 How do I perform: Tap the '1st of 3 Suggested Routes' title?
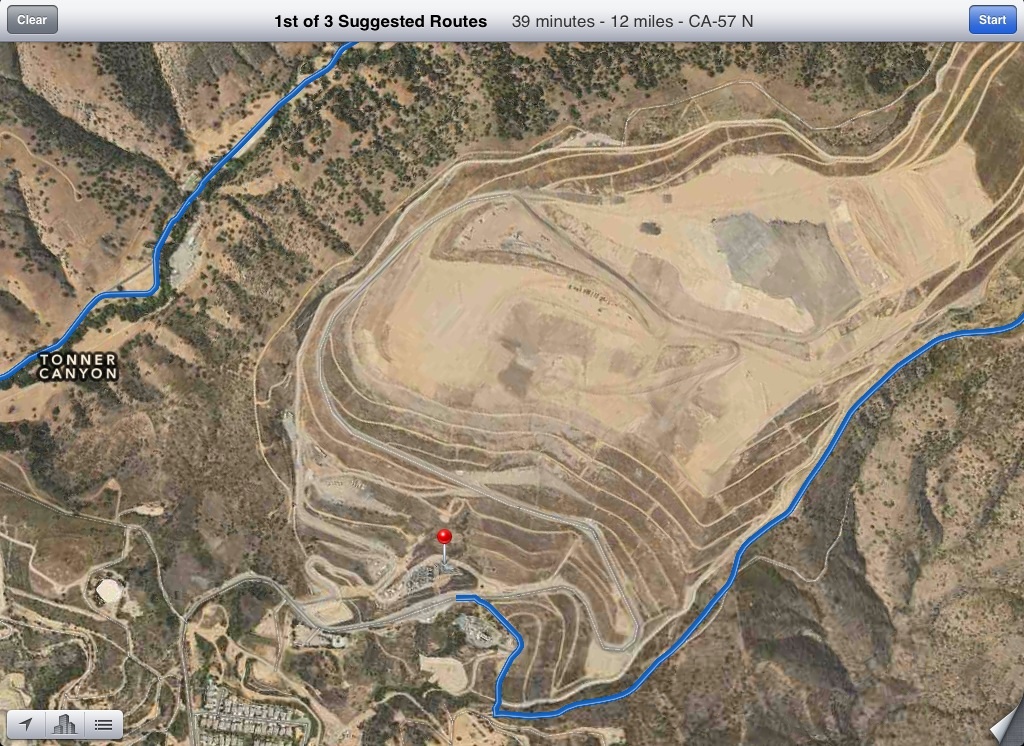click(x=380, y=22)
